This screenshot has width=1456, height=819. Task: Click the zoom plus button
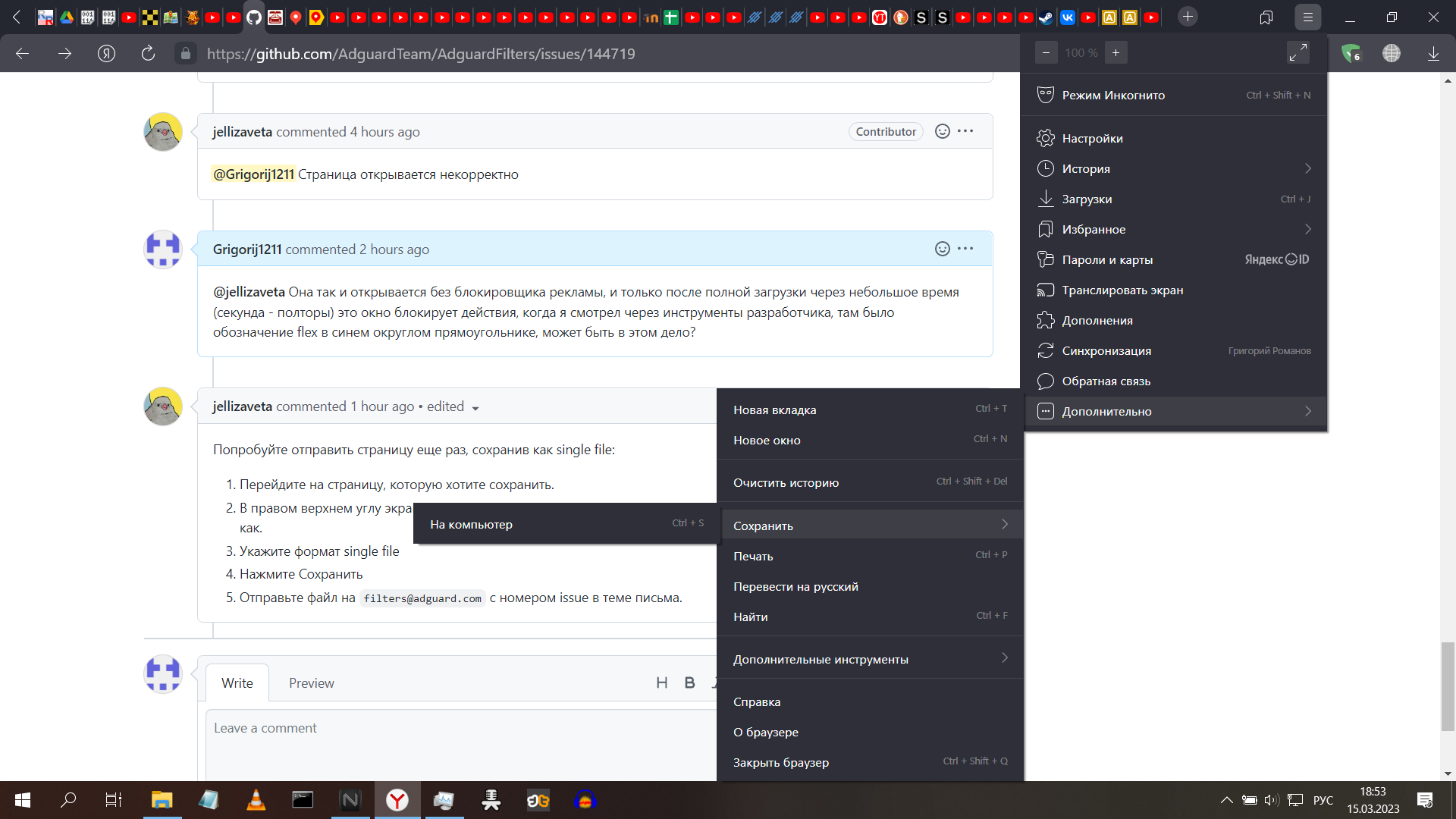tap(1115, 52)
